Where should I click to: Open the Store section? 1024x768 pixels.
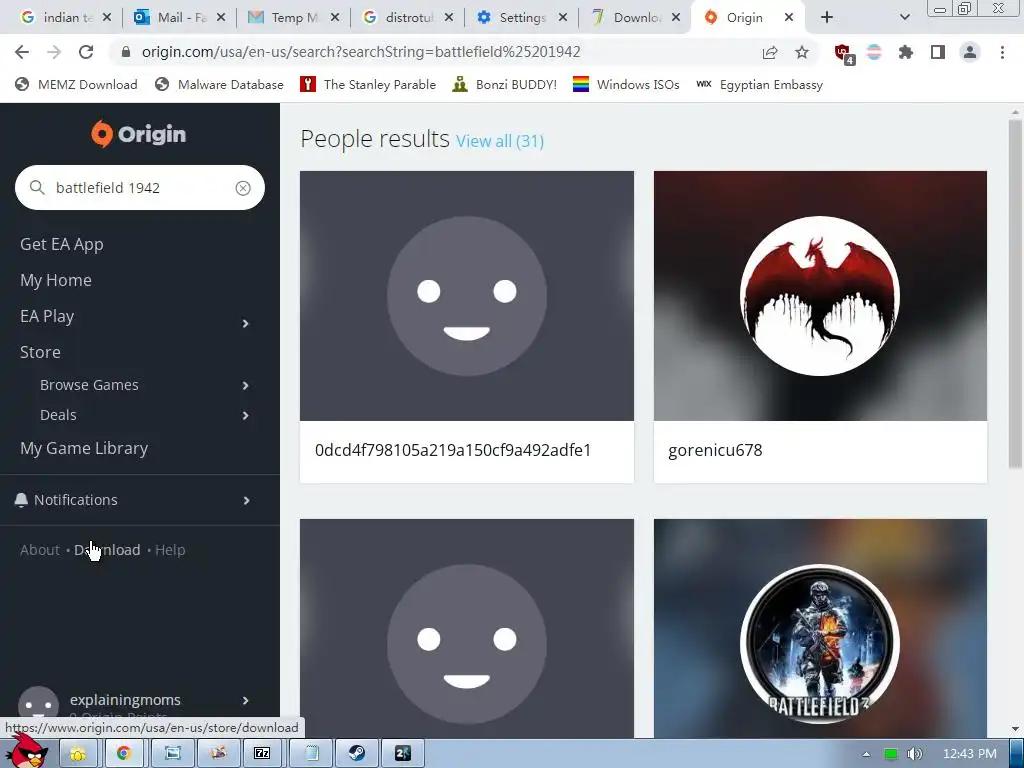[40, 352]
